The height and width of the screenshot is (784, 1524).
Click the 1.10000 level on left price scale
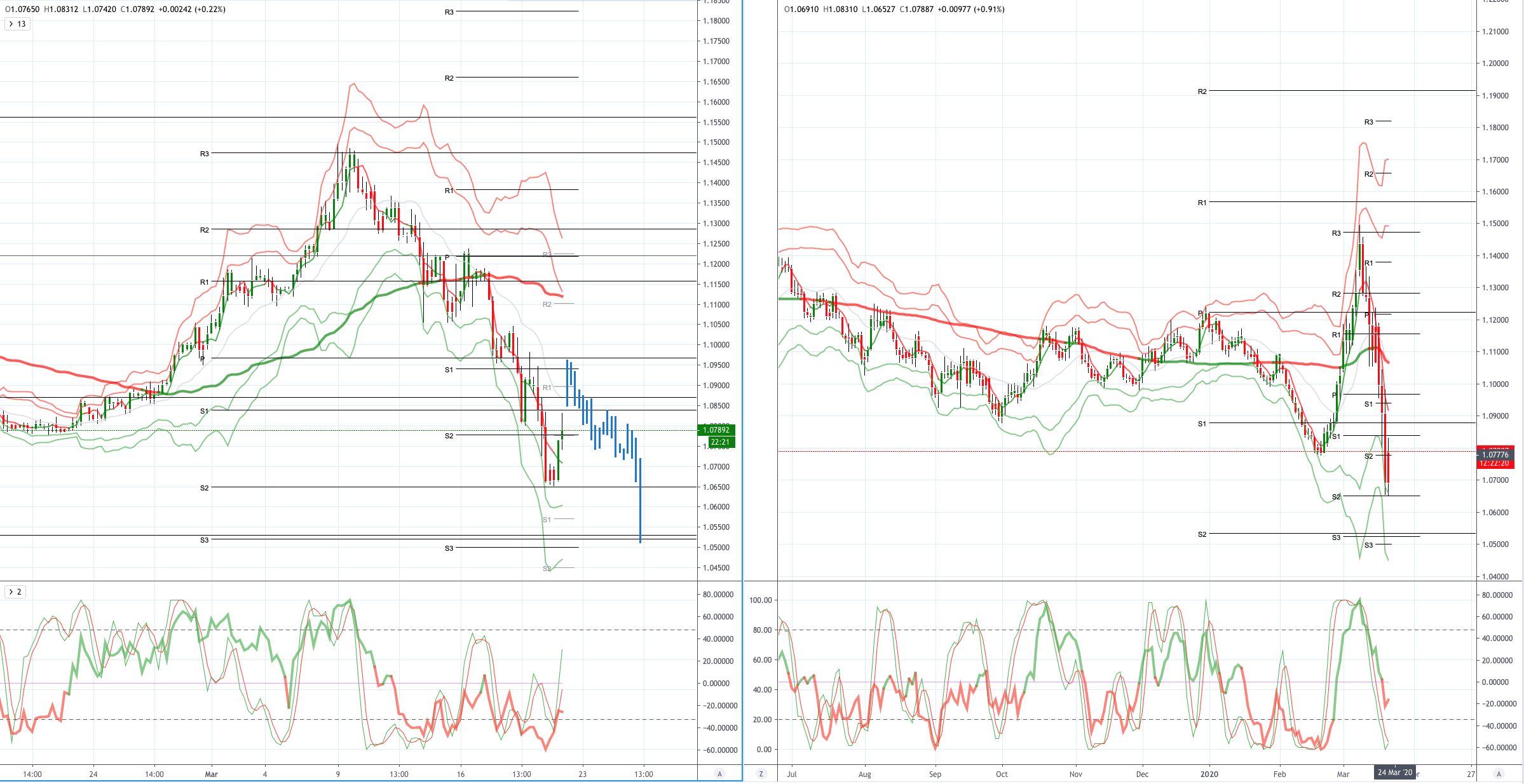(716, 345)
